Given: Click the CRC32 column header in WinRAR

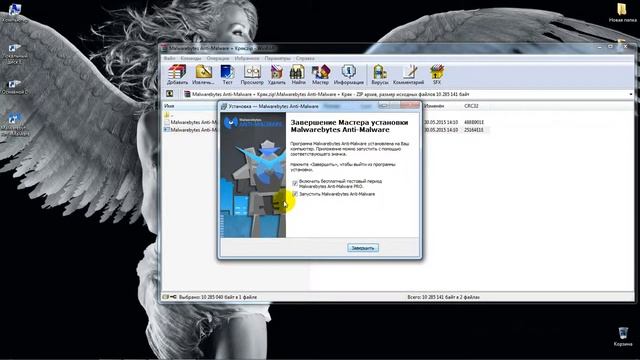Looking at the screenshot, I should (471, 106).
